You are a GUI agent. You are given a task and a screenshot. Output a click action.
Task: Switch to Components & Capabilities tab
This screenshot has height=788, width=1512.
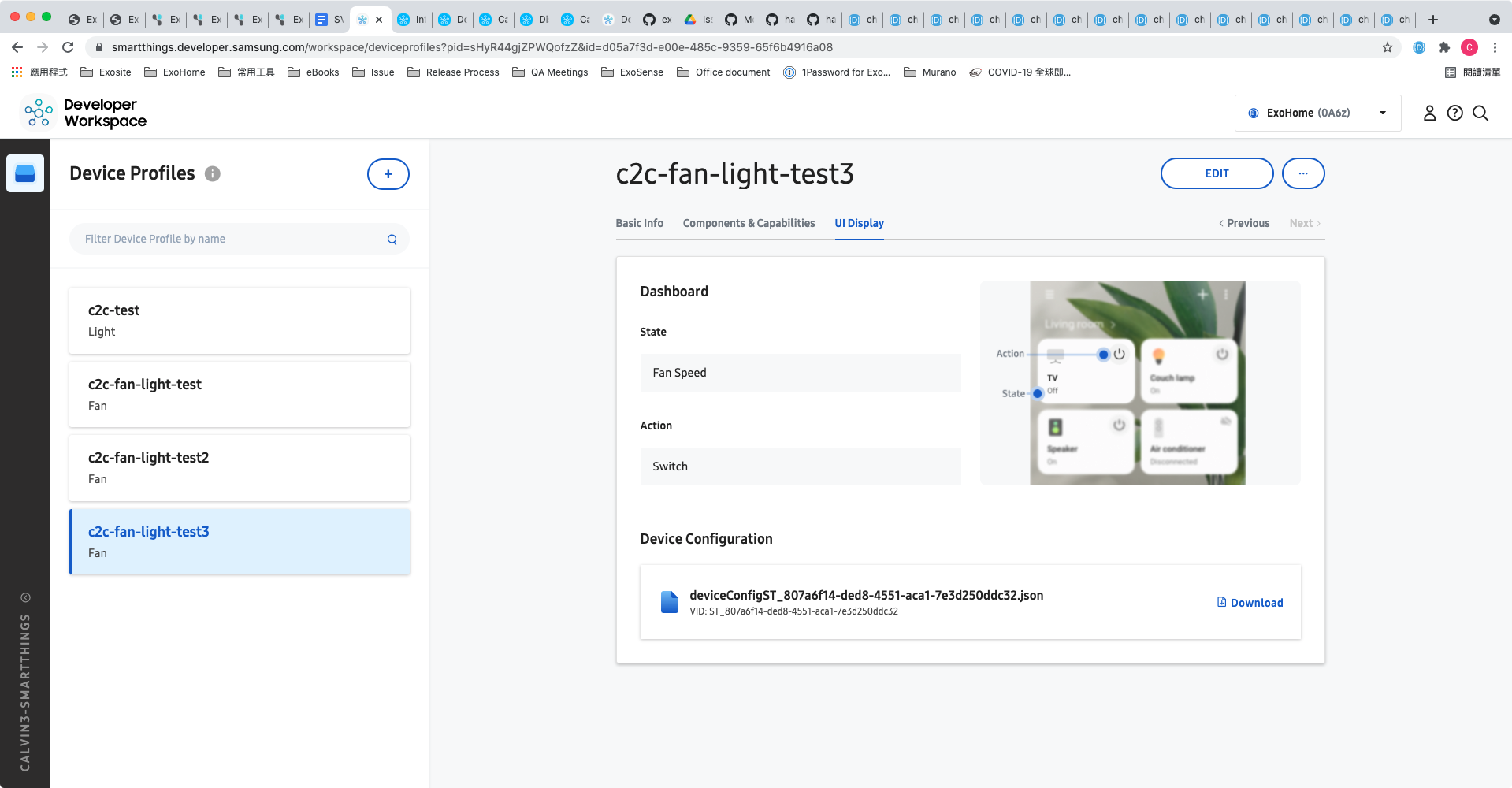[x=749, y=223]
